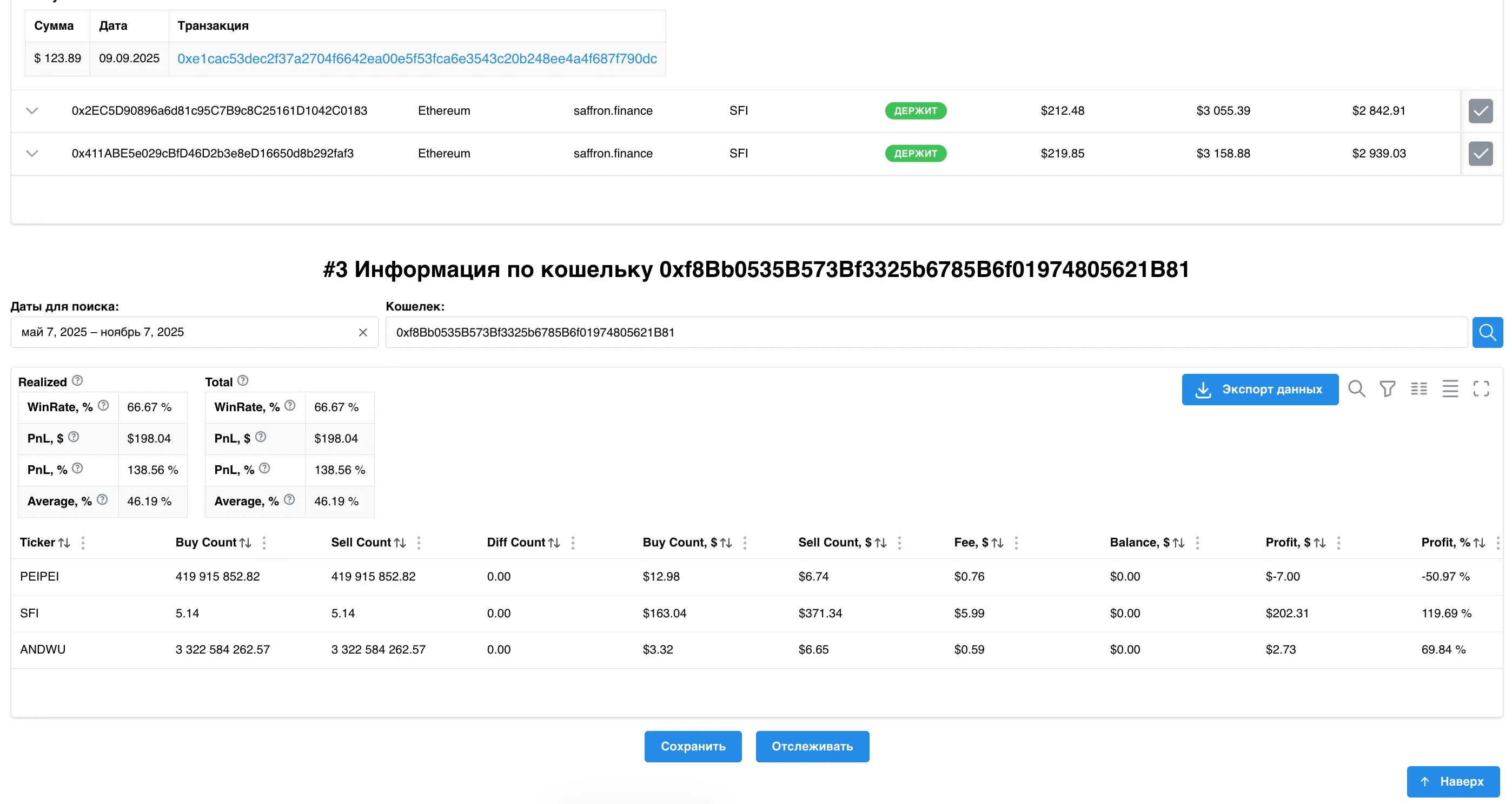Open the Buy Count column menu
Viewport: 1512px width, 804px height.
(x=264, y=543)
